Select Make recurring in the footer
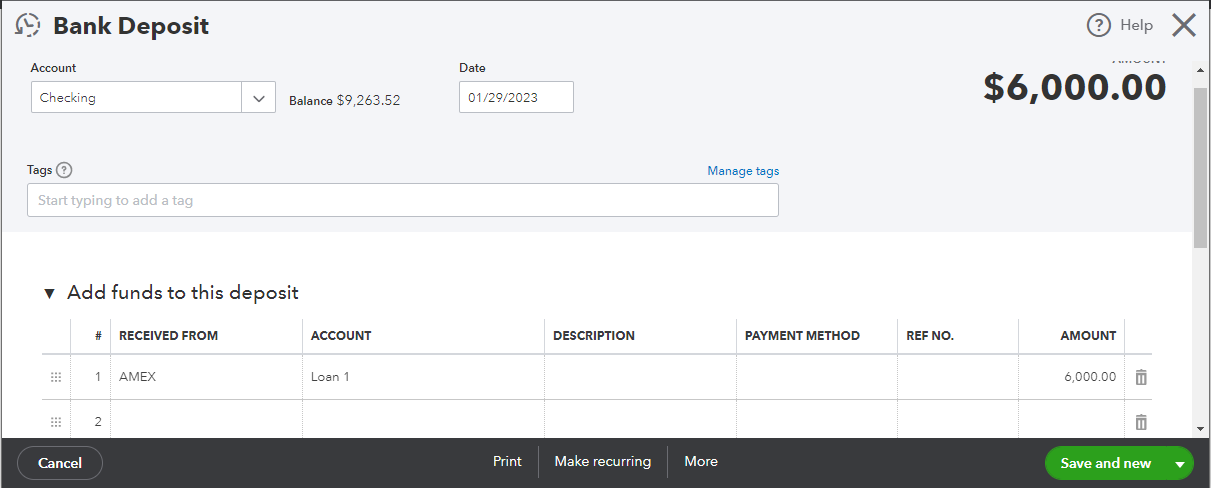Viewport: 1211px width, 488px height. coord(602,462)
